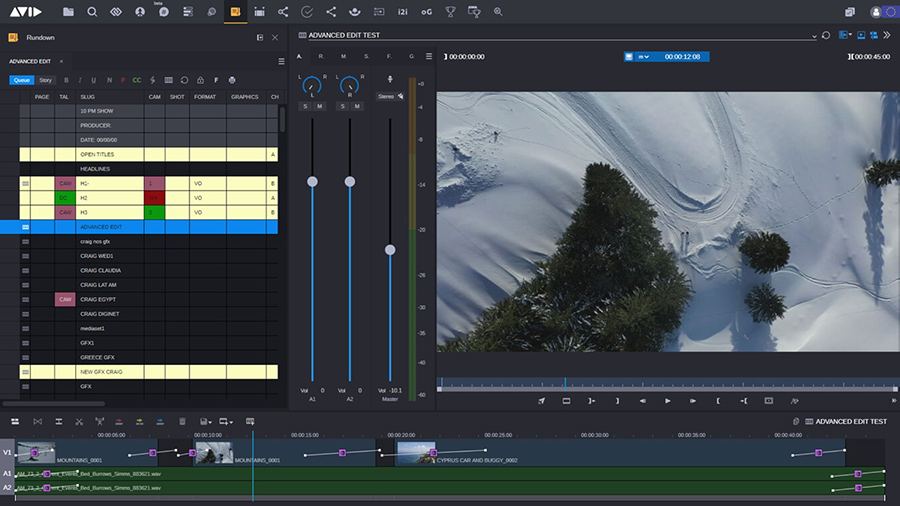Viewport: 900px width, 506px height.
Task: Toggle bold formatting in rundown toolbar
Action: [x=66, y=80]
